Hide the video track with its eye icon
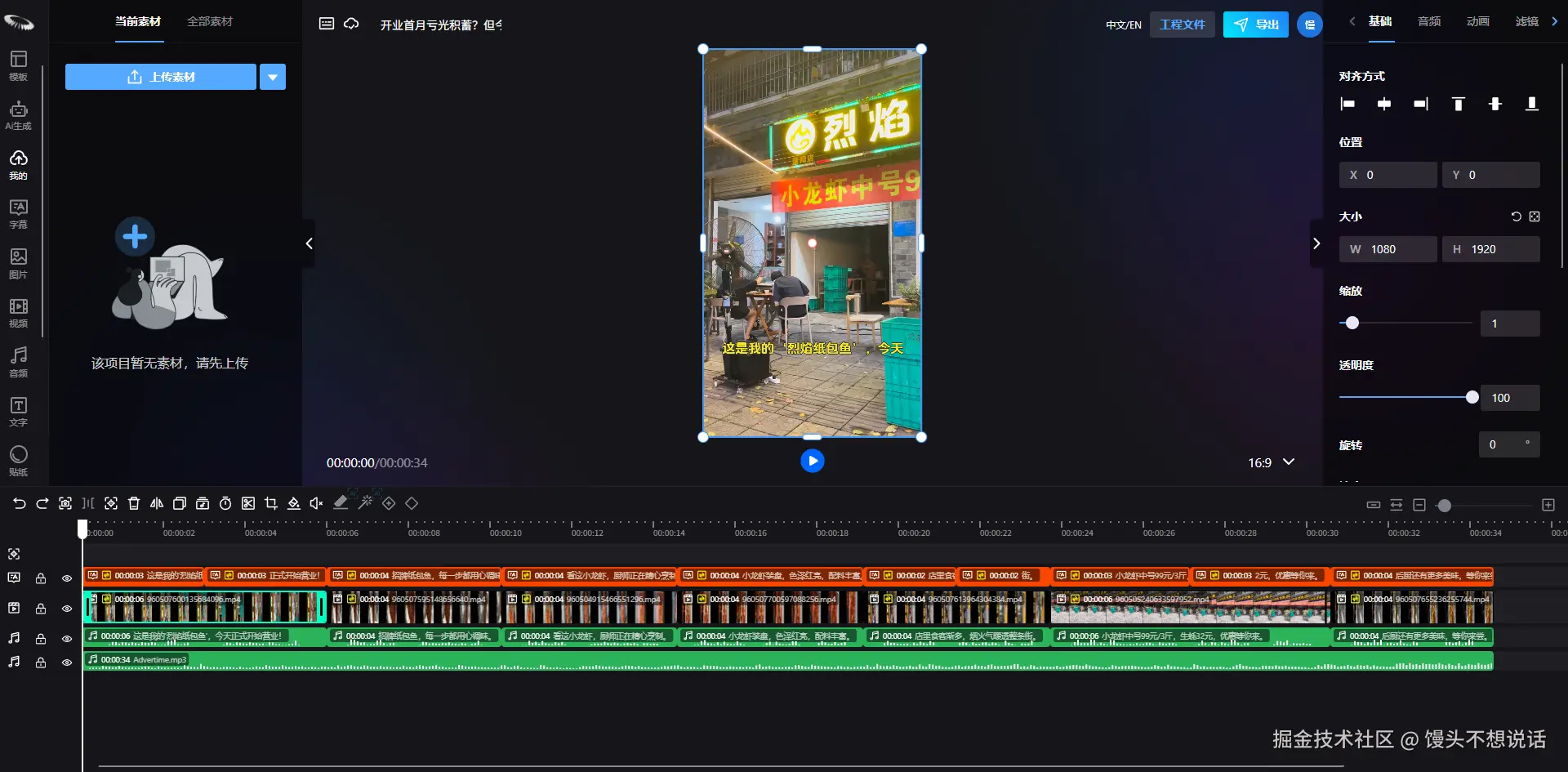The height and width of the screenshot is (772, 1568). tap(67, 609)
